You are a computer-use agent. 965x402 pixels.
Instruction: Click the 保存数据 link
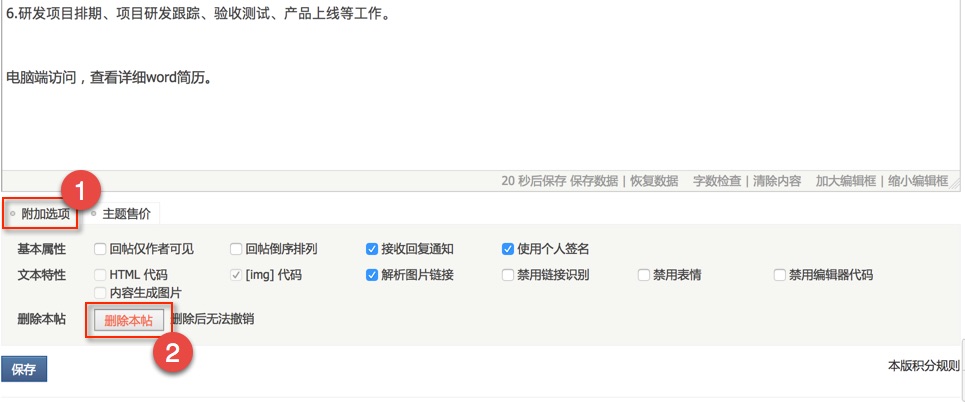(x=594, y=181)
